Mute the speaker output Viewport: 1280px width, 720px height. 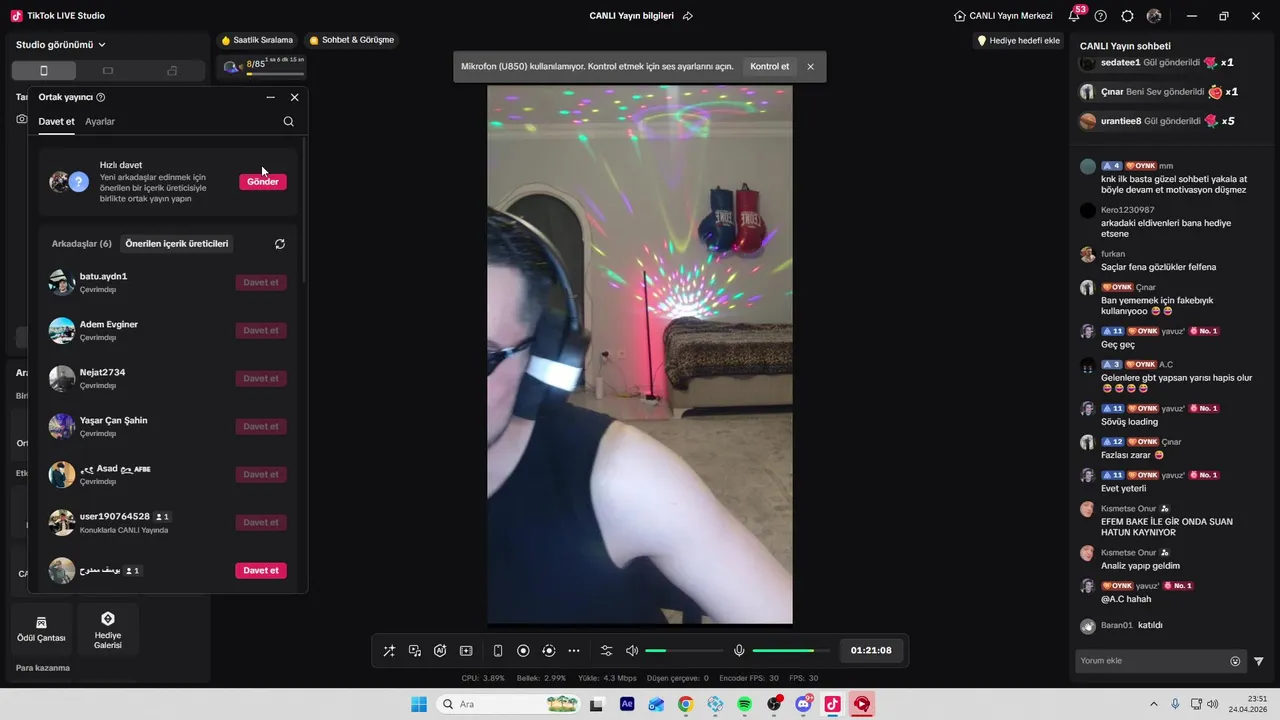click(x=632, y=650)
